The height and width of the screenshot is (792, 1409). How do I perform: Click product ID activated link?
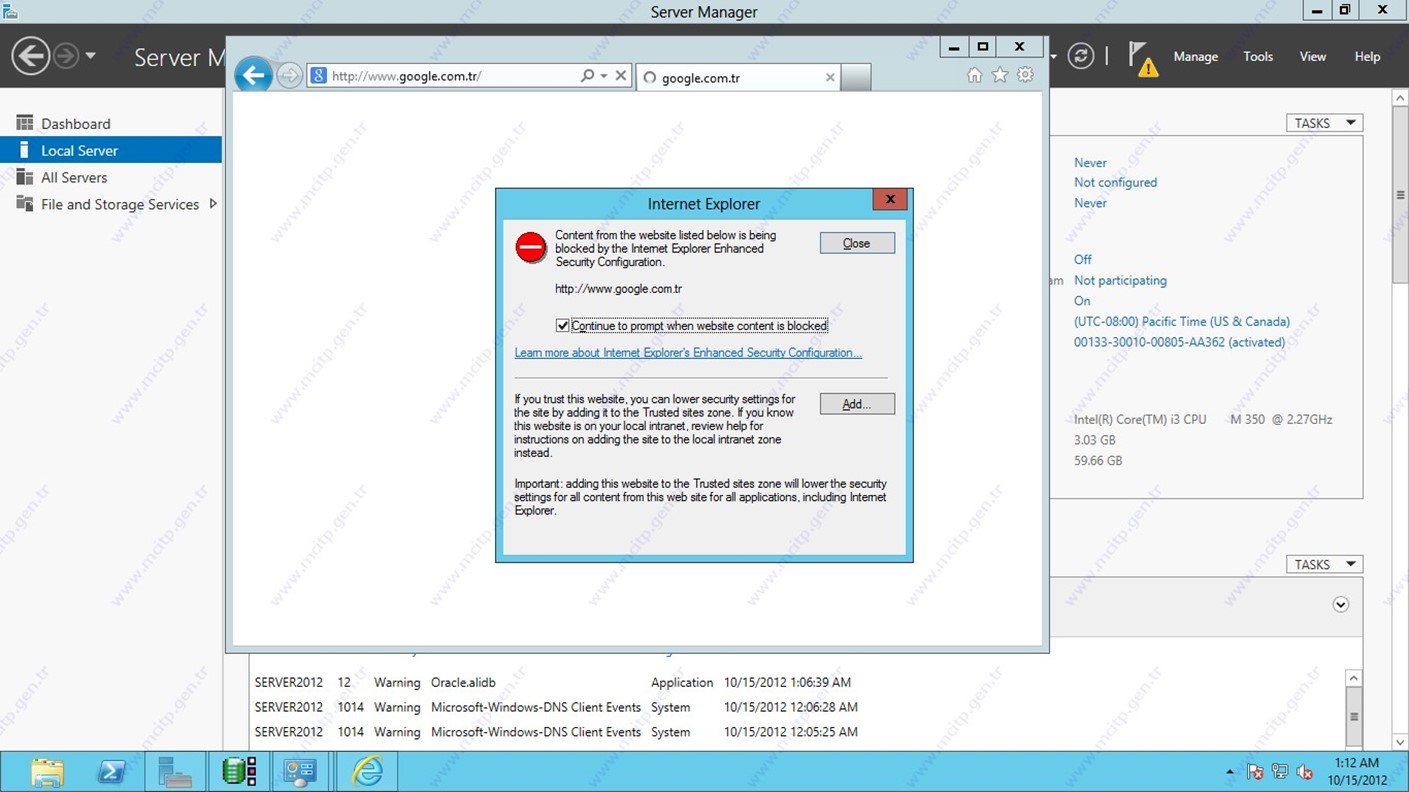[1179, 342]
